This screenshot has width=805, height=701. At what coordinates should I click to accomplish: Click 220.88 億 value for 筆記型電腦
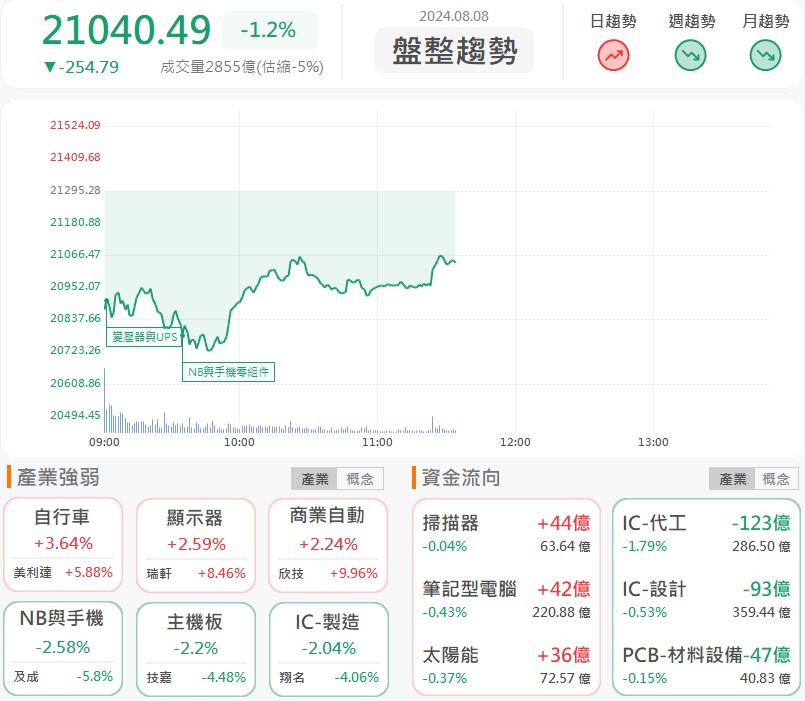(561, 612)
